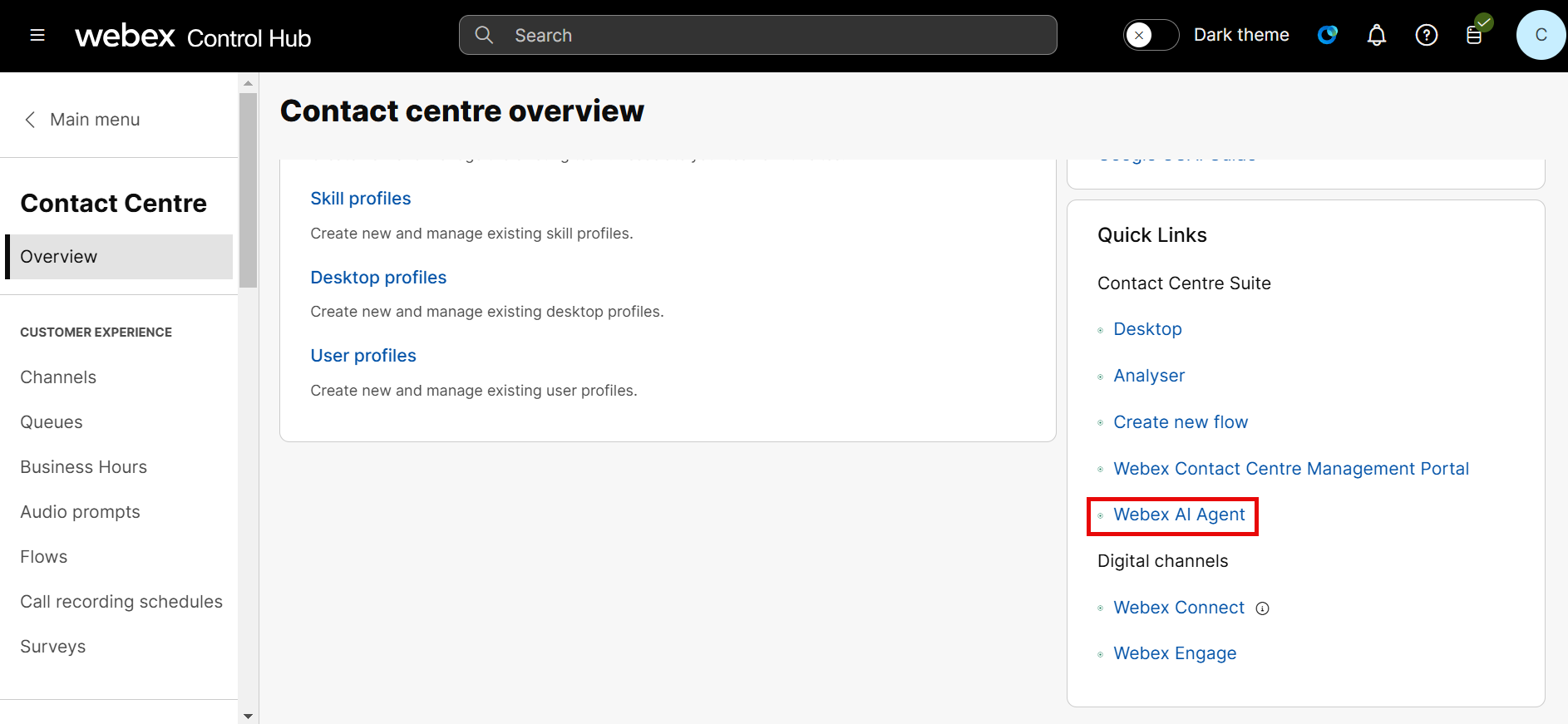The image size is (1568, 724).
Task: Open the Skill profiles link
Action: point(360,199)
